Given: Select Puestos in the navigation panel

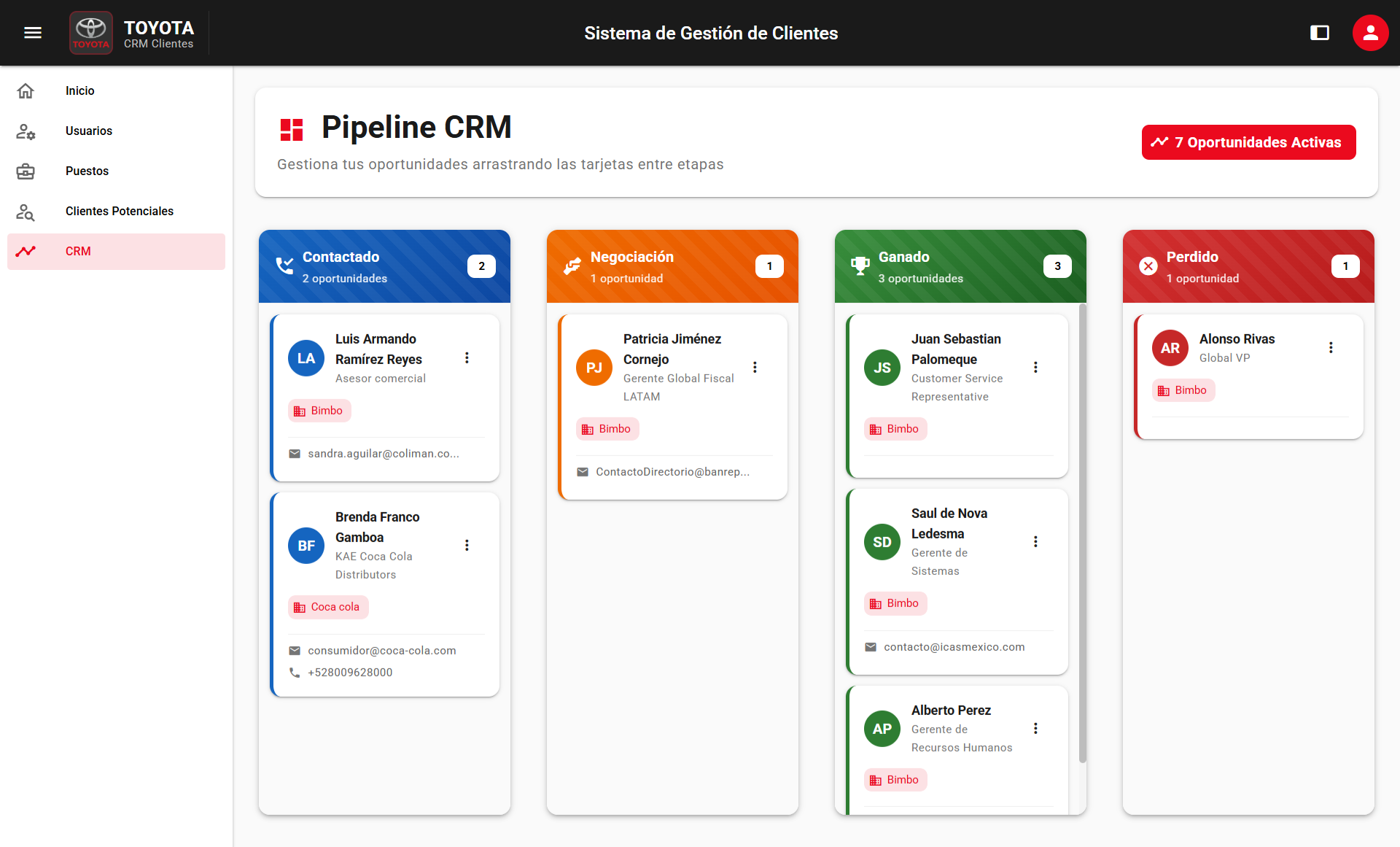Looking at the screenshot, I should (x=87, y=171).
